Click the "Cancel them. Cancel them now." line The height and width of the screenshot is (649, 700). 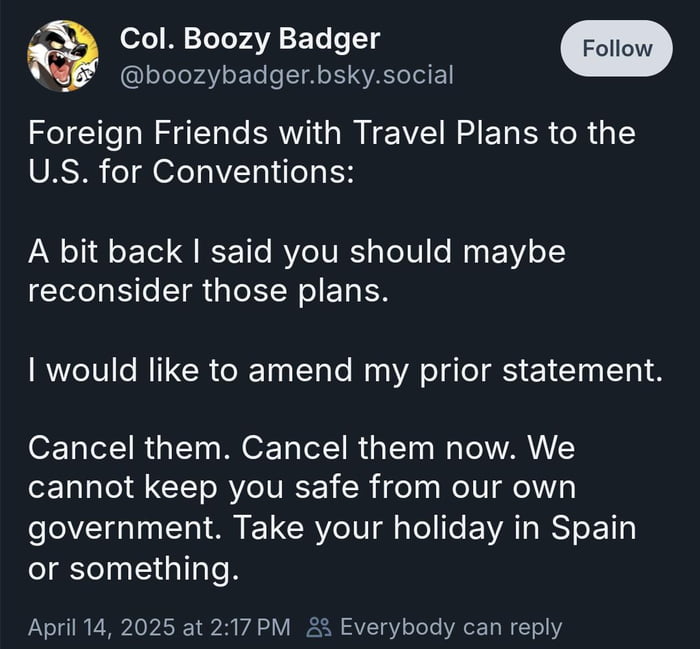point(301,448)
